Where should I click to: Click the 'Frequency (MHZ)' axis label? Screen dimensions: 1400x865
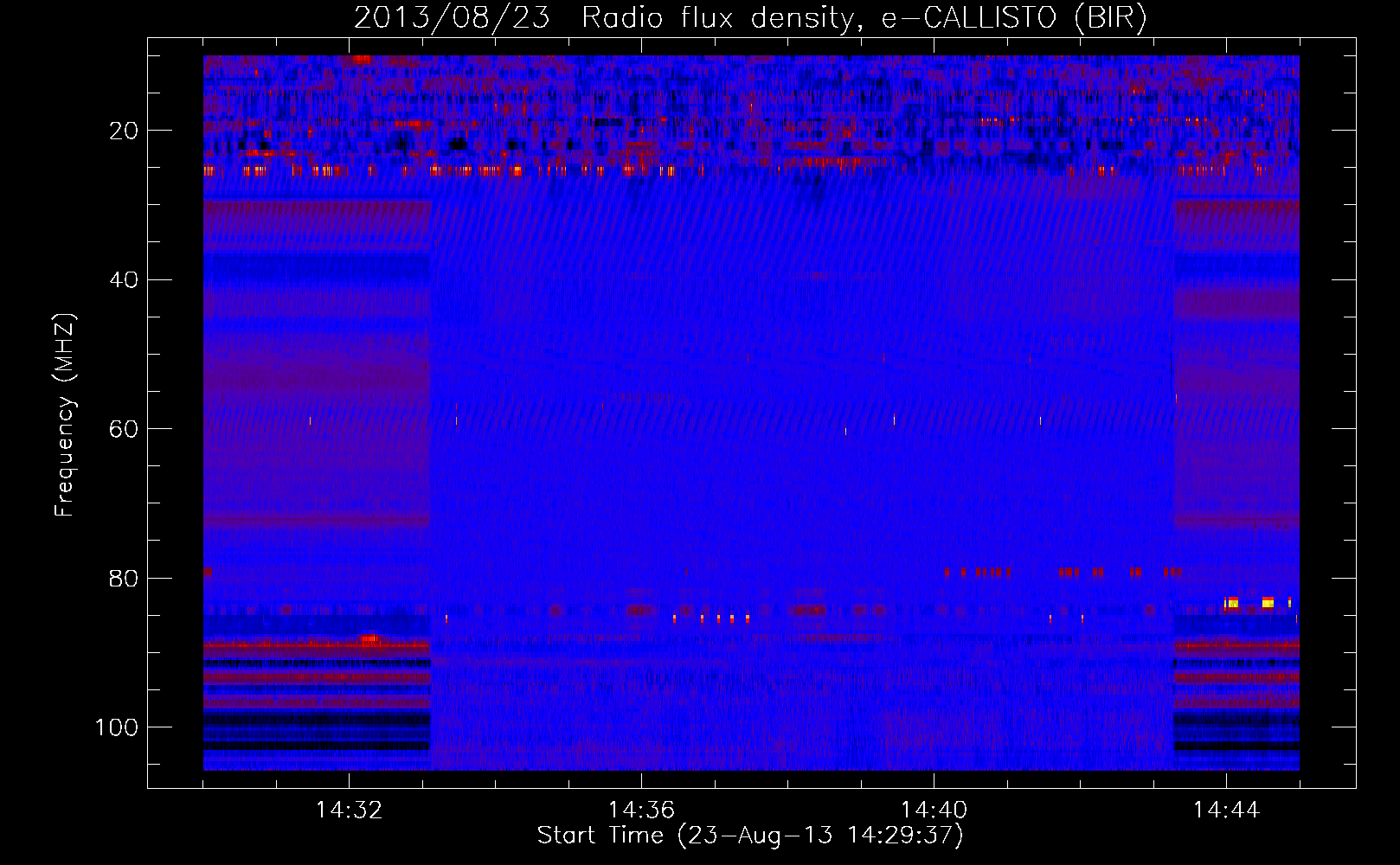point(65,414)
